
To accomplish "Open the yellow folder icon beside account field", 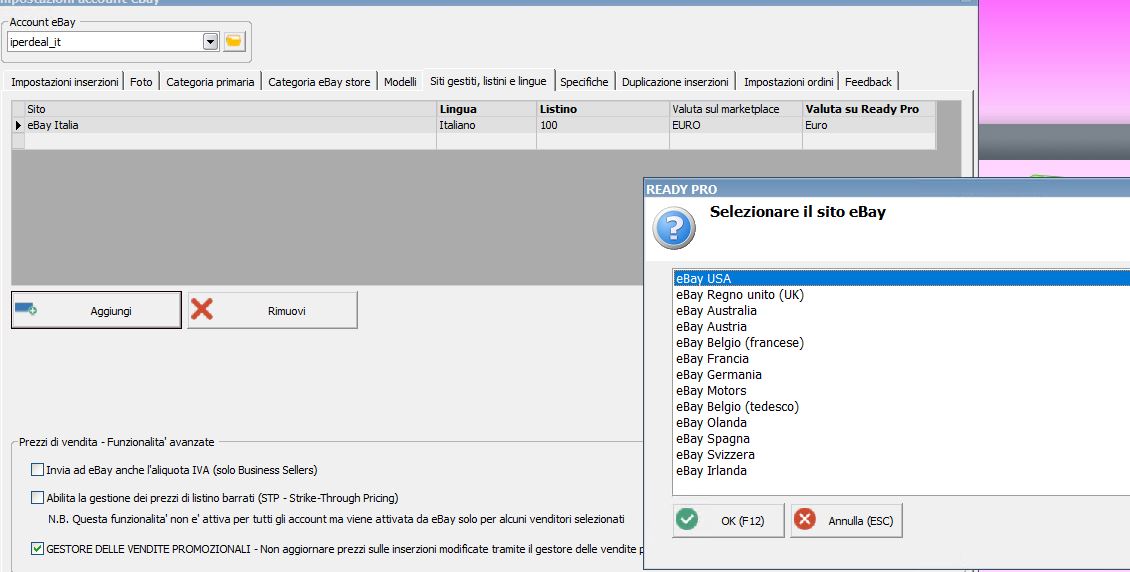I will point(234,42).
